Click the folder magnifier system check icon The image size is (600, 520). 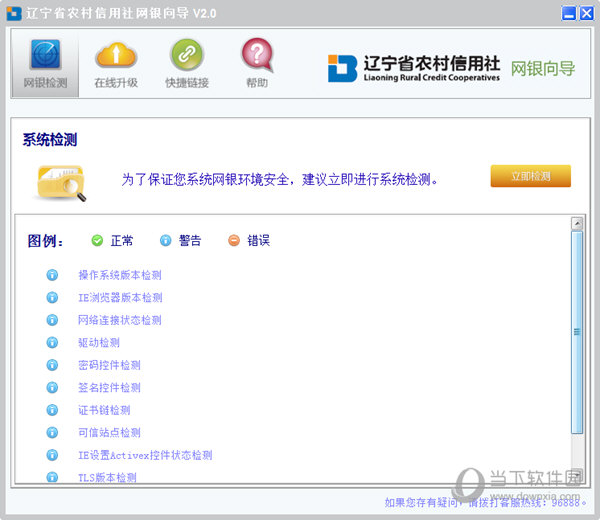click(61, 183)
